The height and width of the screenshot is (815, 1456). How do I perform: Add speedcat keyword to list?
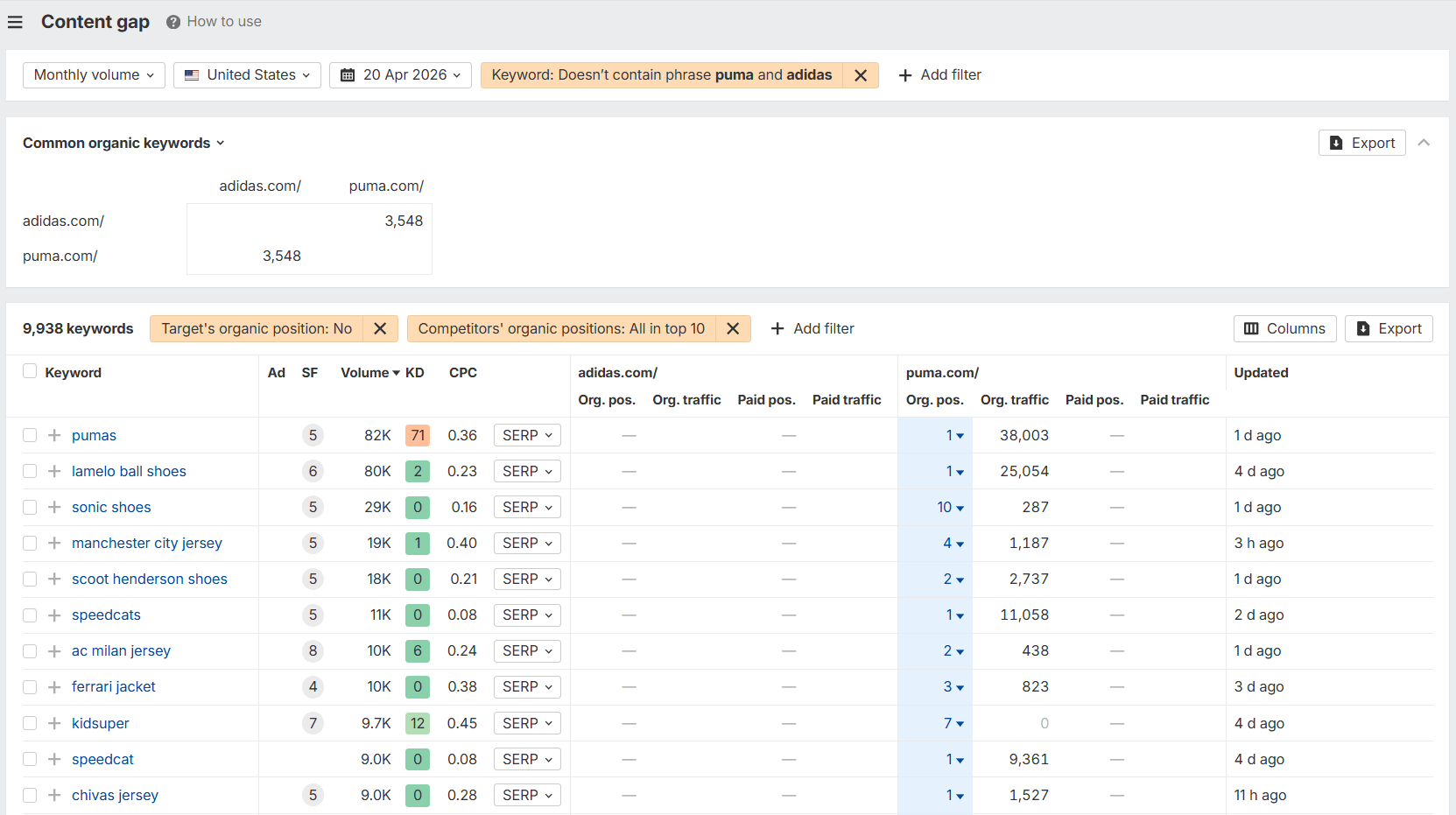[x=54, y=759]
